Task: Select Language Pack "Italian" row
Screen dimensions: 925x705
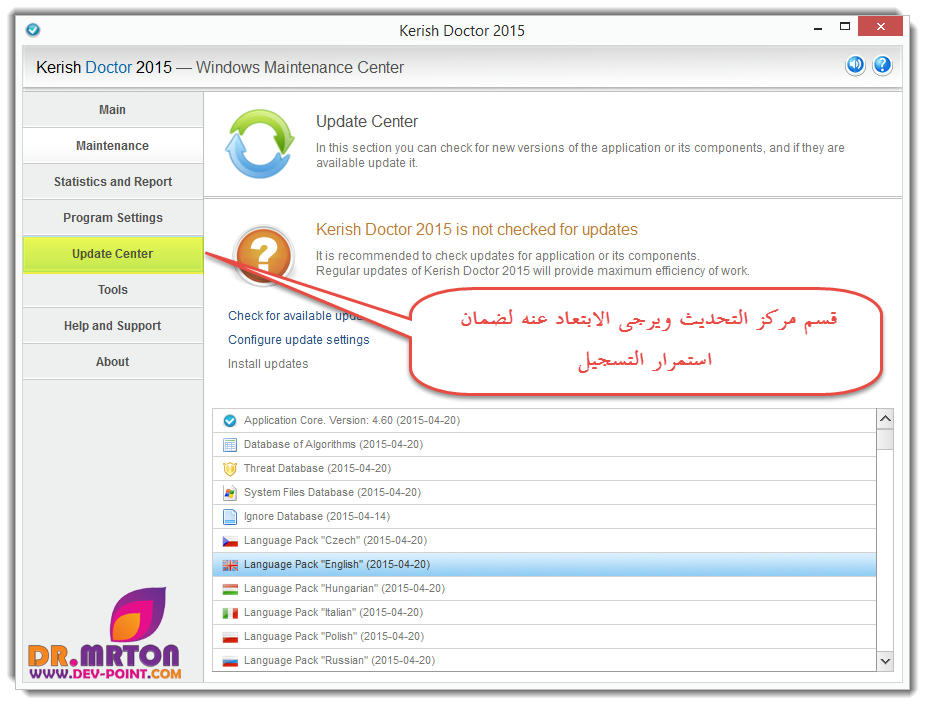Action: coord(544,613)
